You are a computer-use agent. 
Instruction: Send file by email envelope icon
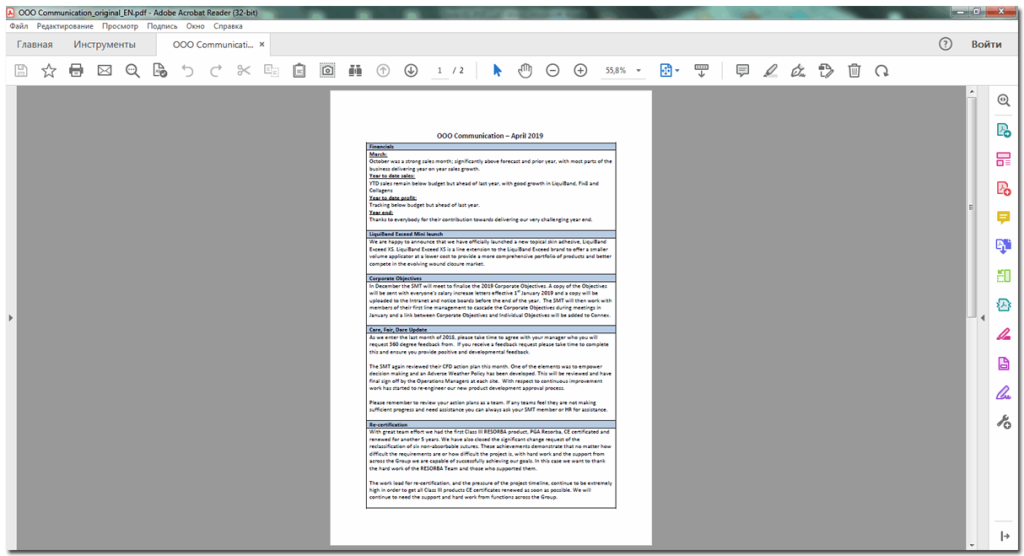pyautogui.click(x=104, y=71)
